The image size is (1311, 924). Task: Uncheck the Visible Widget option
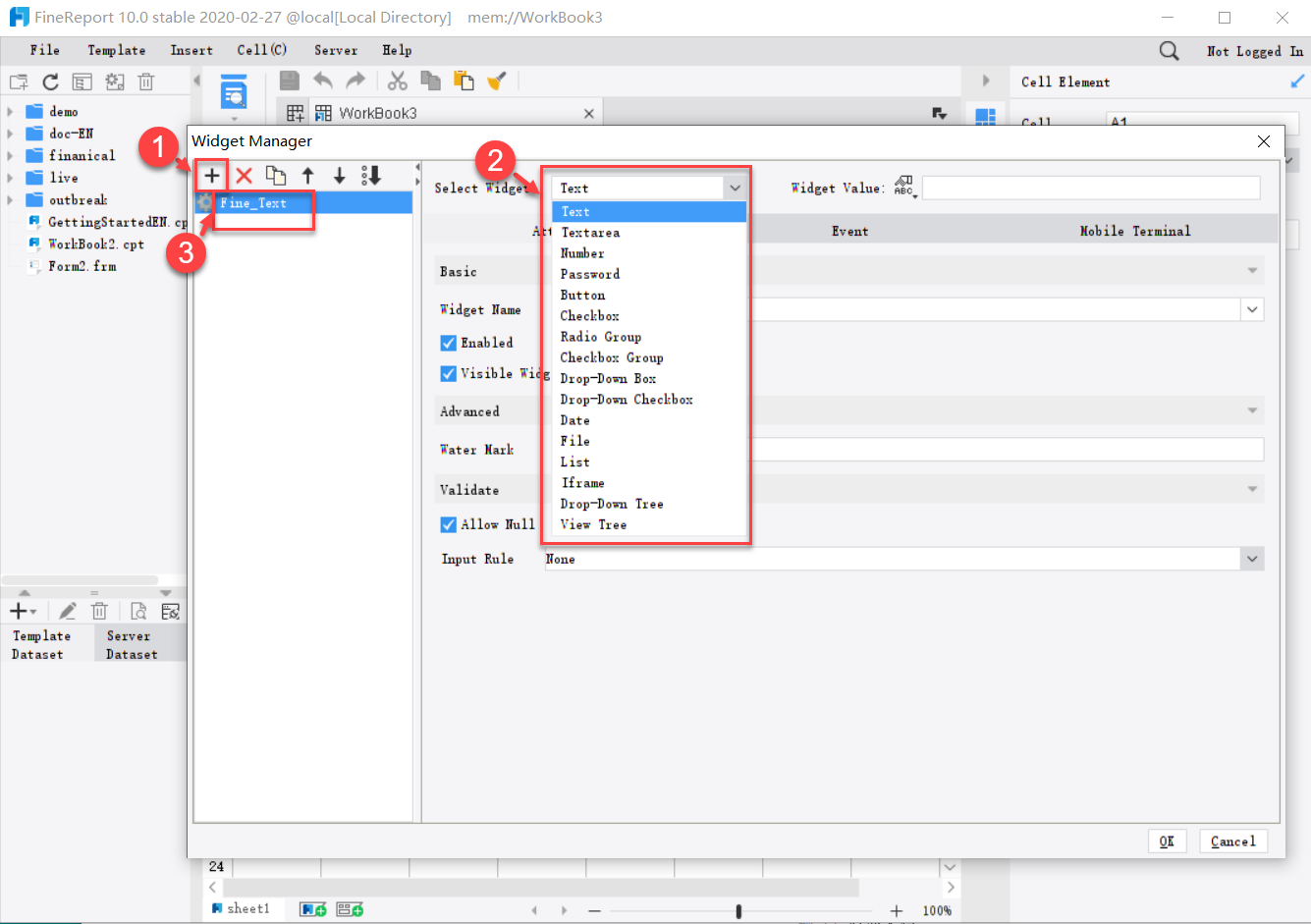point(449,373)
